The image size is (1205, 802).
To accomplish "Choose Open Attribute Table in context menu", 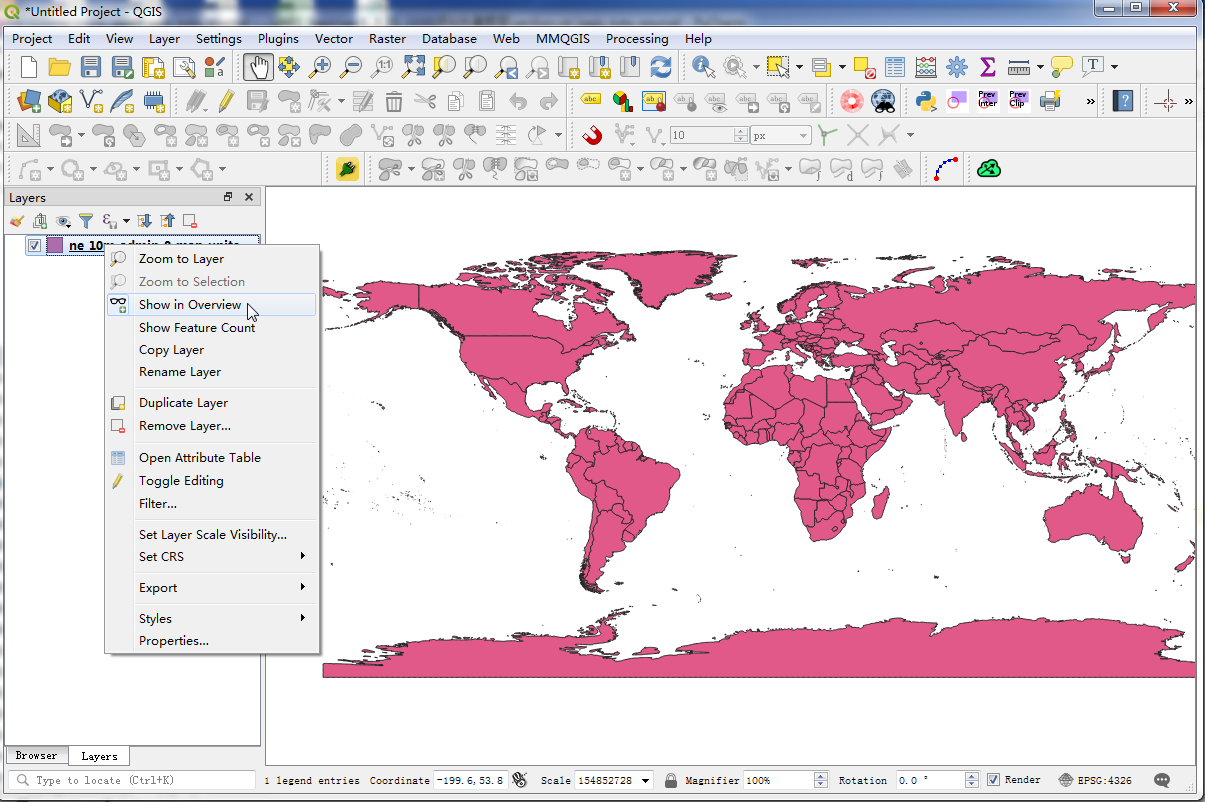I will click(212, 457).
